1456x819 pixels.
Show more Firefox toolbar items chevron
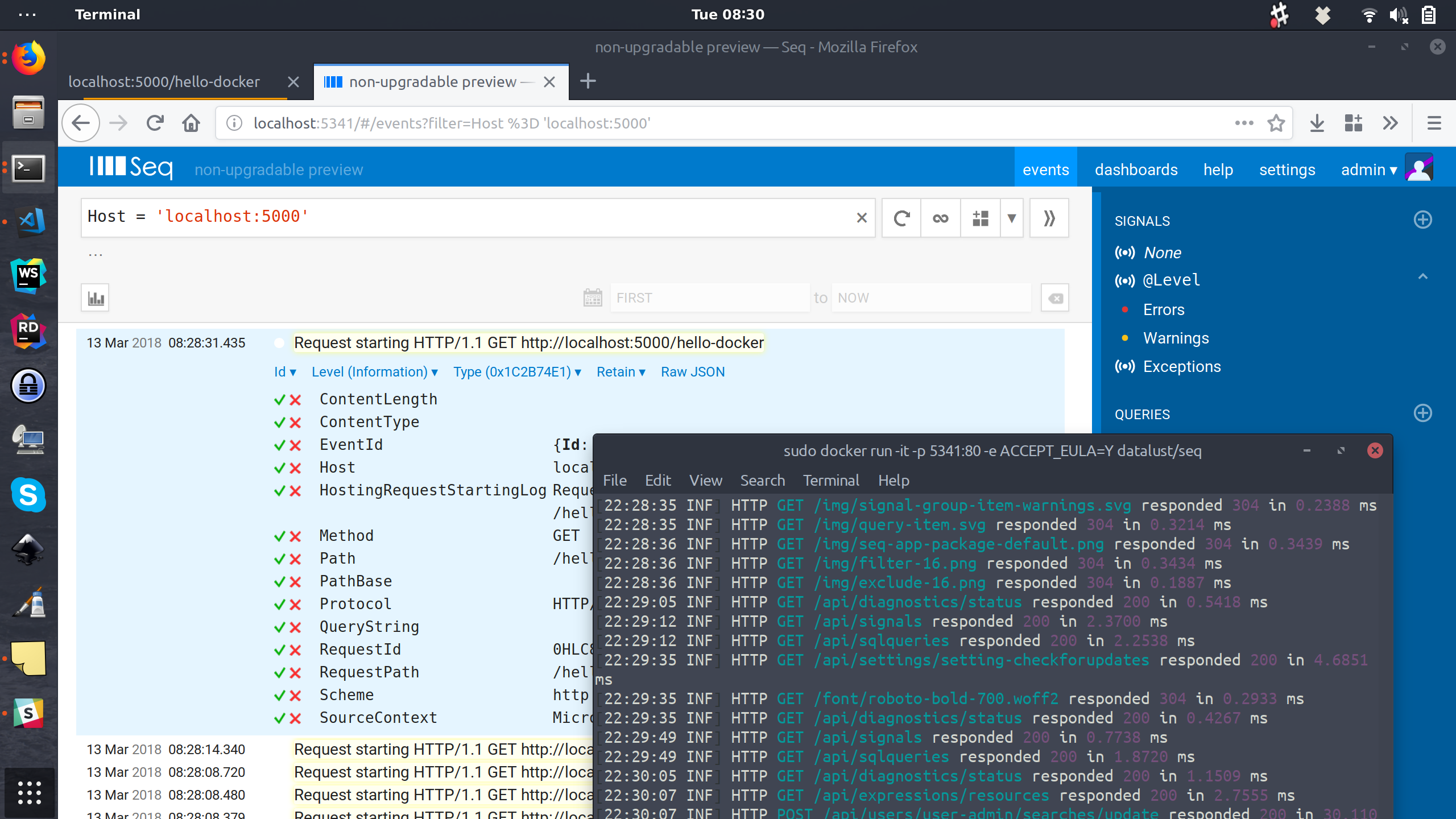coord(1390,123)
